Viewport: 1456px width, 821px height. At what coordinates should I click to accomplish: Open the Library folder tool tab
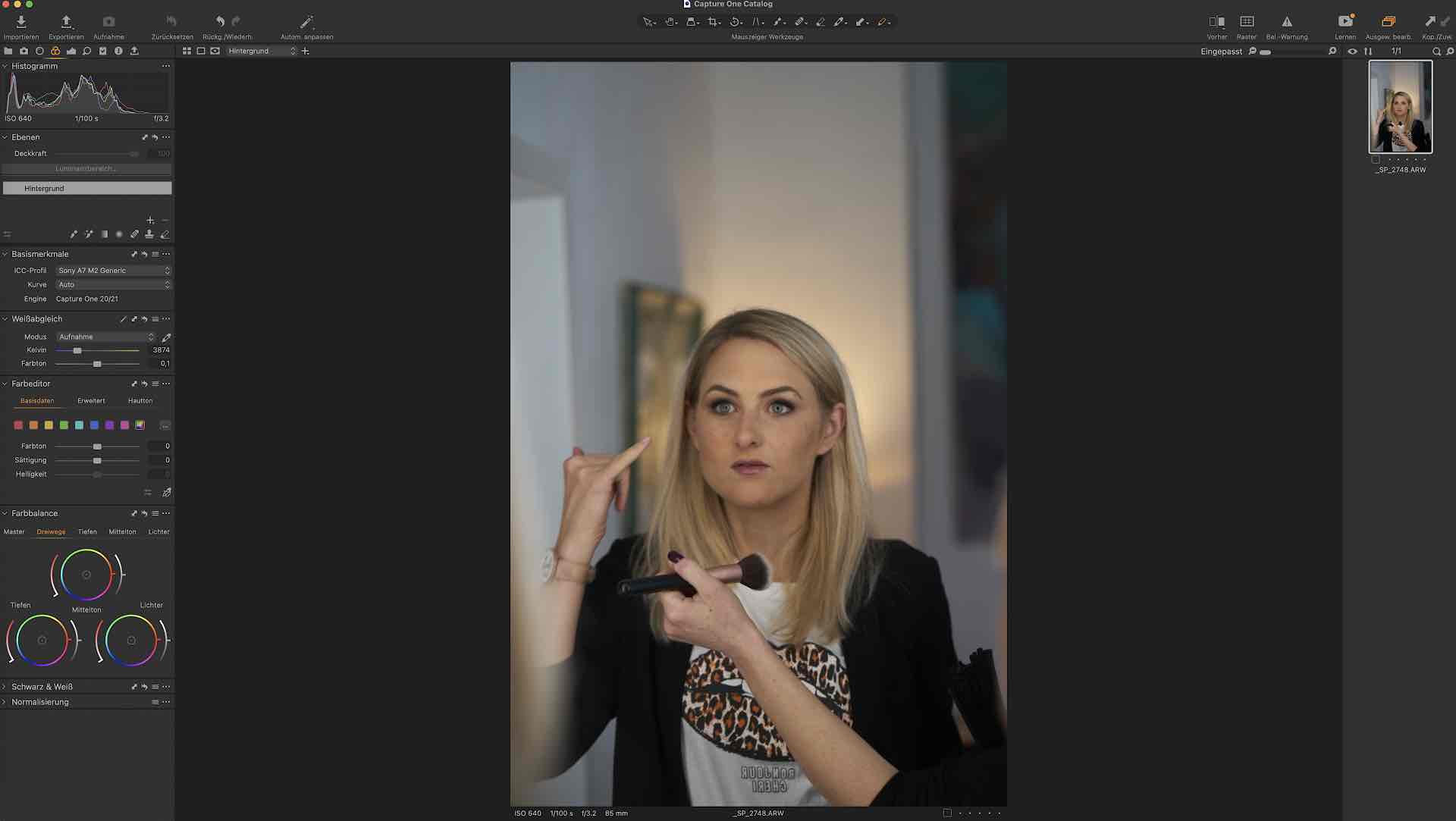point(8,51)
